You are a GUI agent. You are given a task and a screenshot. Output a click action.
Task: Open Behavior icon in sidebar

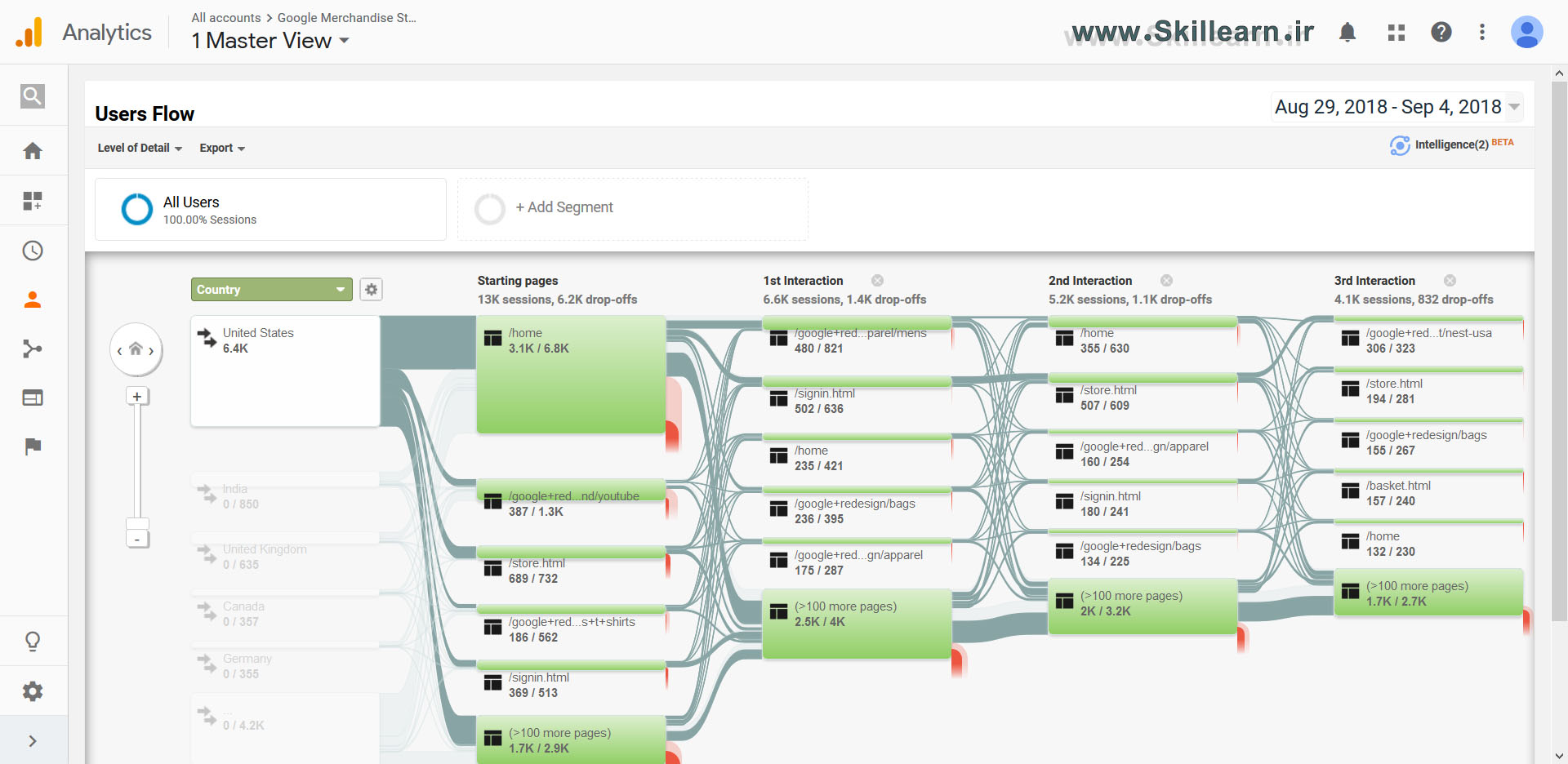(x=33, y=398)
